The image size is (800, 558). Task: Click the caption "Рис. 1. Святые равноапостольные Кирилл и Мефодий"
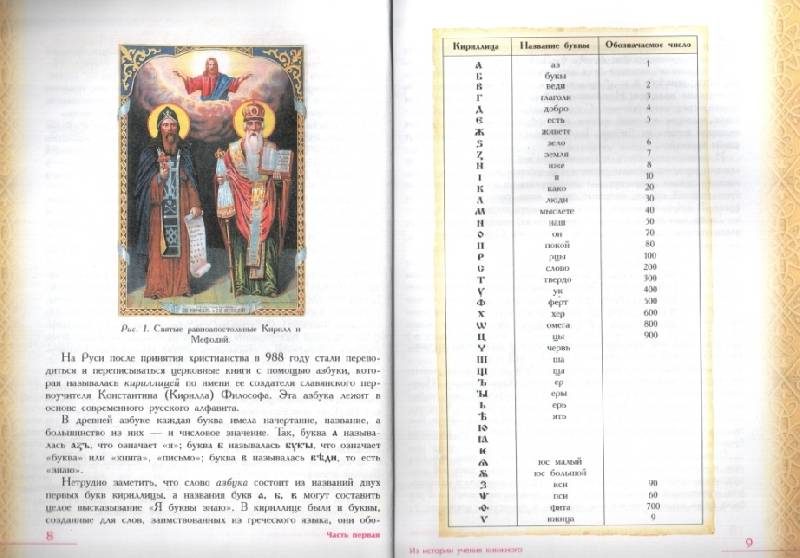[211, 334]
